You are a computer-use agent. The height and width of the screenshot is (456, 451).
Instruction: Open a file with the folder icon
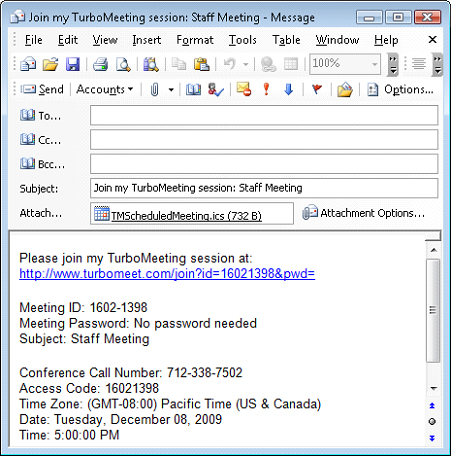click(50, 64)
